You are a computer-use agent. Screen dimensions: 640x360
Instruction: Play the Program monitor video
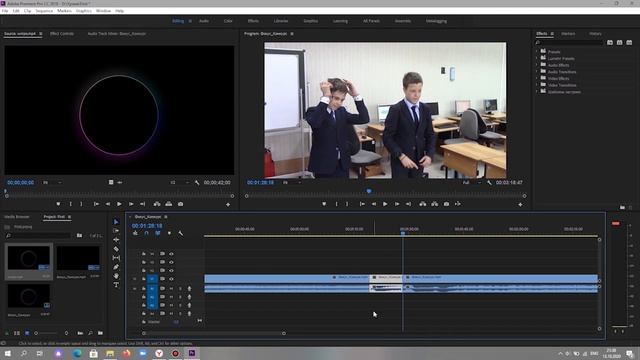click(x=385, y=204)
